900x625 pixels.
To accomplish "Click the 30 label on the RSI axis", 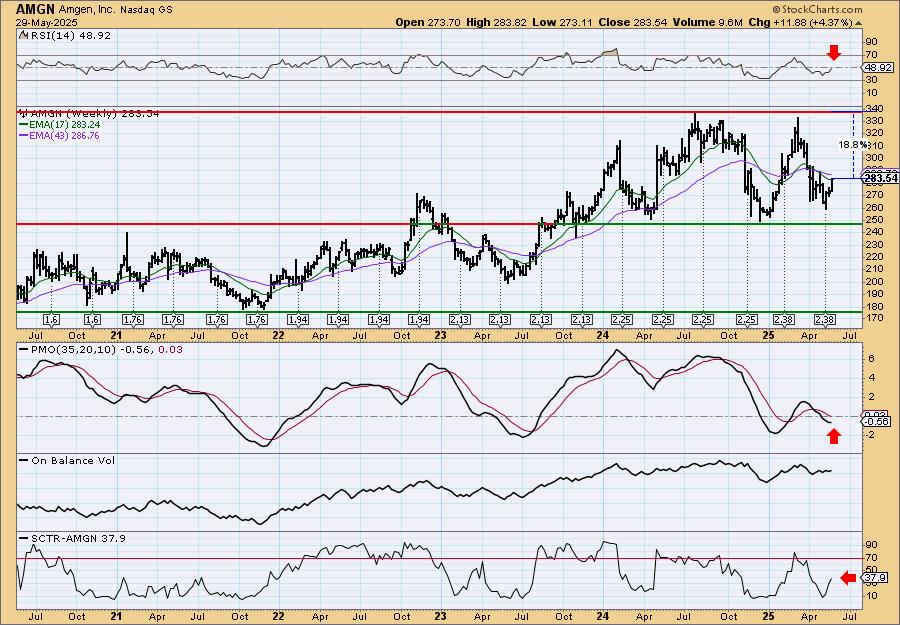I will coord(872,80).
